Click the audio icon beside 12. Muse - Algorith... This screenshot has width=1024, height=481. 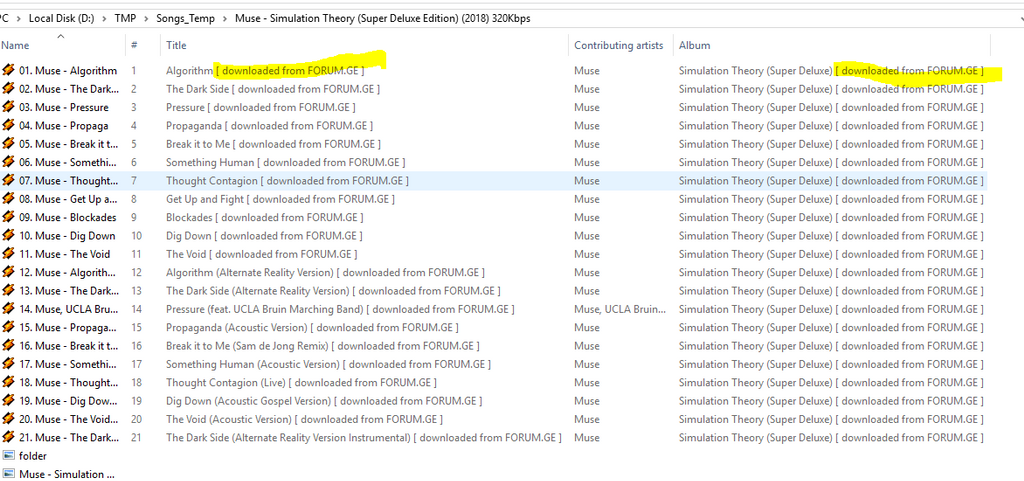[x=8, y=272]
